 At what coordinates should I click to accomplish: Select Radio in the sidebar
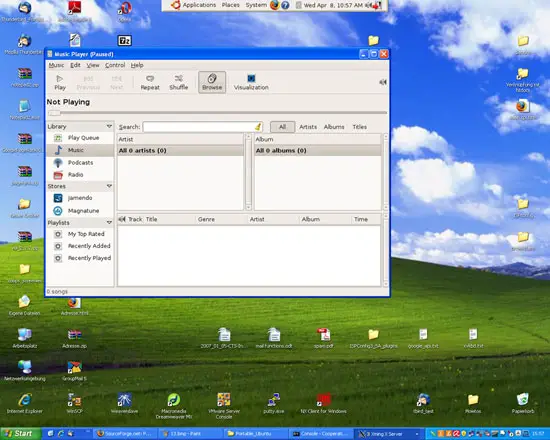click(80, 175)
